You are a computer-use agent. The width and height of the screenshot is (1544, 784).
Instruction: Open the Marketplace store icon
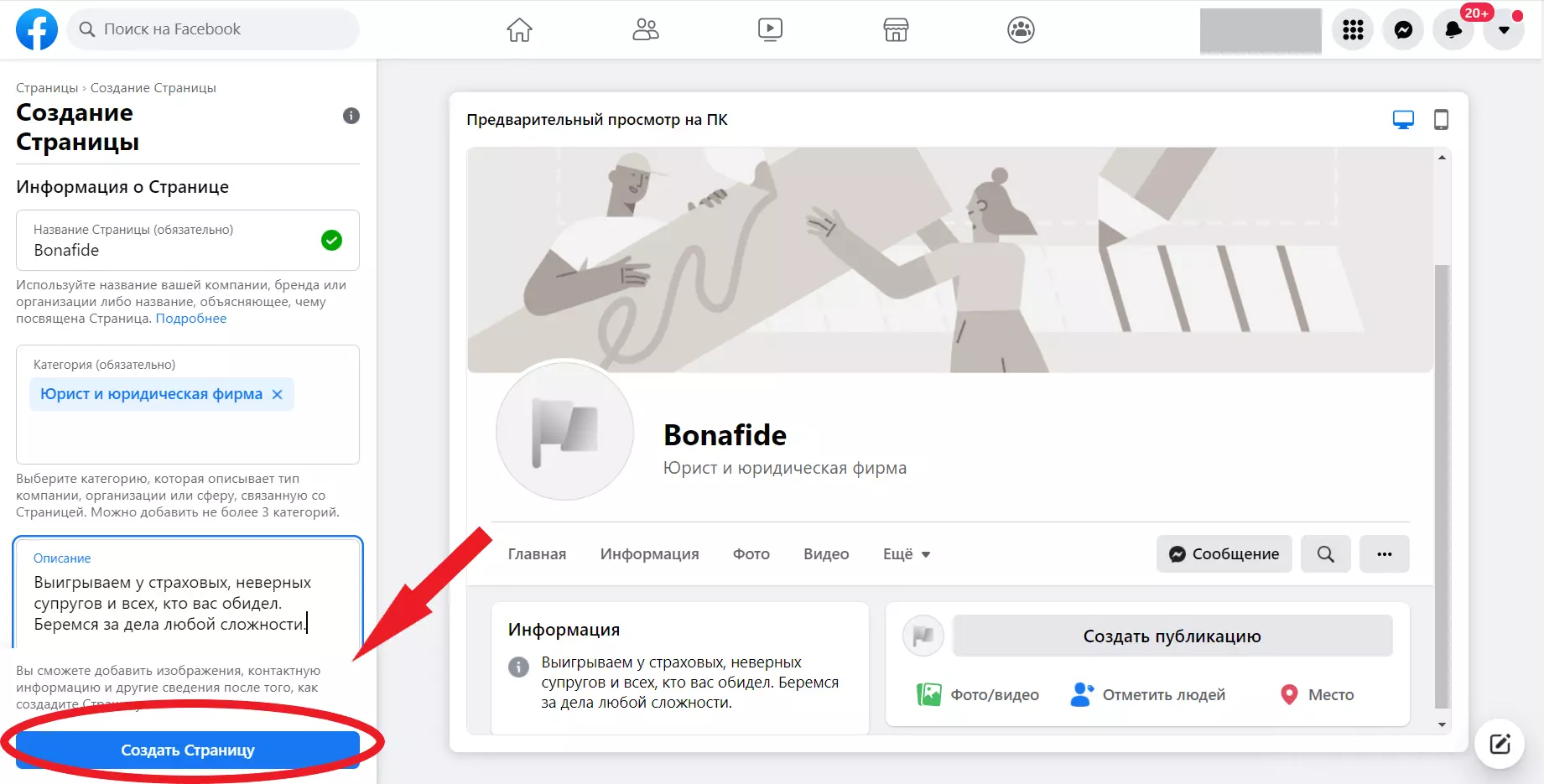click(x=896, y=30)
